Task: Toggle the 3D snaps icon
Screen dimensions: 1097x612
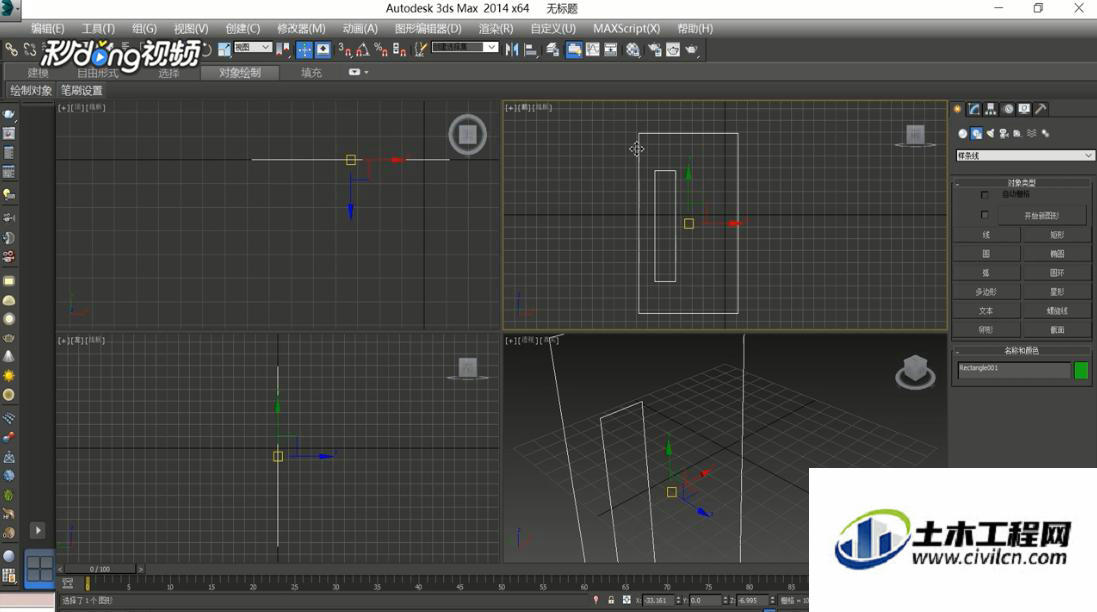Action: (x=344, y=49)
